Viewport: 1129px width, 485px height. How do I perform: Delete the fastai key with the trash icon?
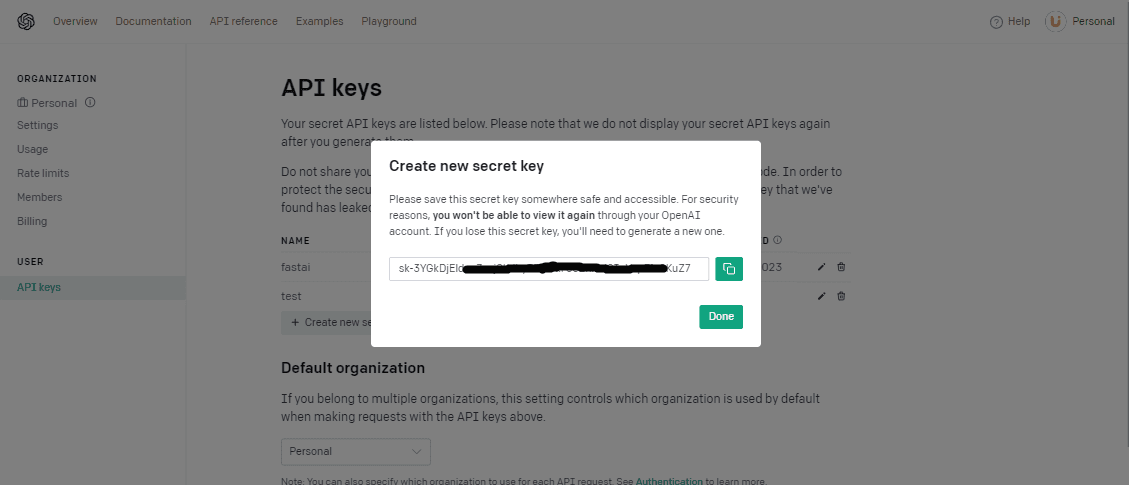coord(841,267)
